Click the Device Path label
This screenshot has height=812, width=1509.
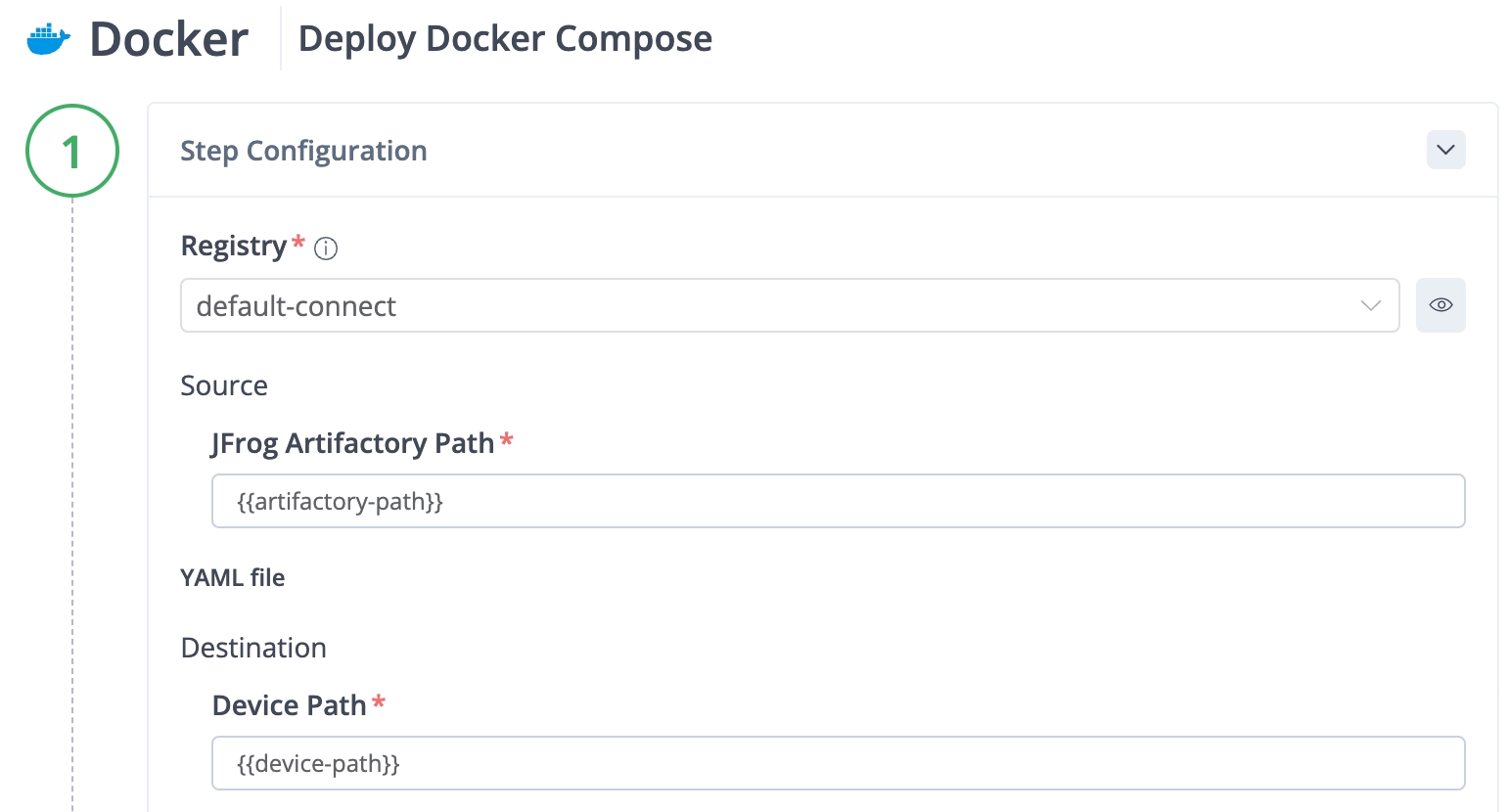pyautogui.click(x=289, y=705)
